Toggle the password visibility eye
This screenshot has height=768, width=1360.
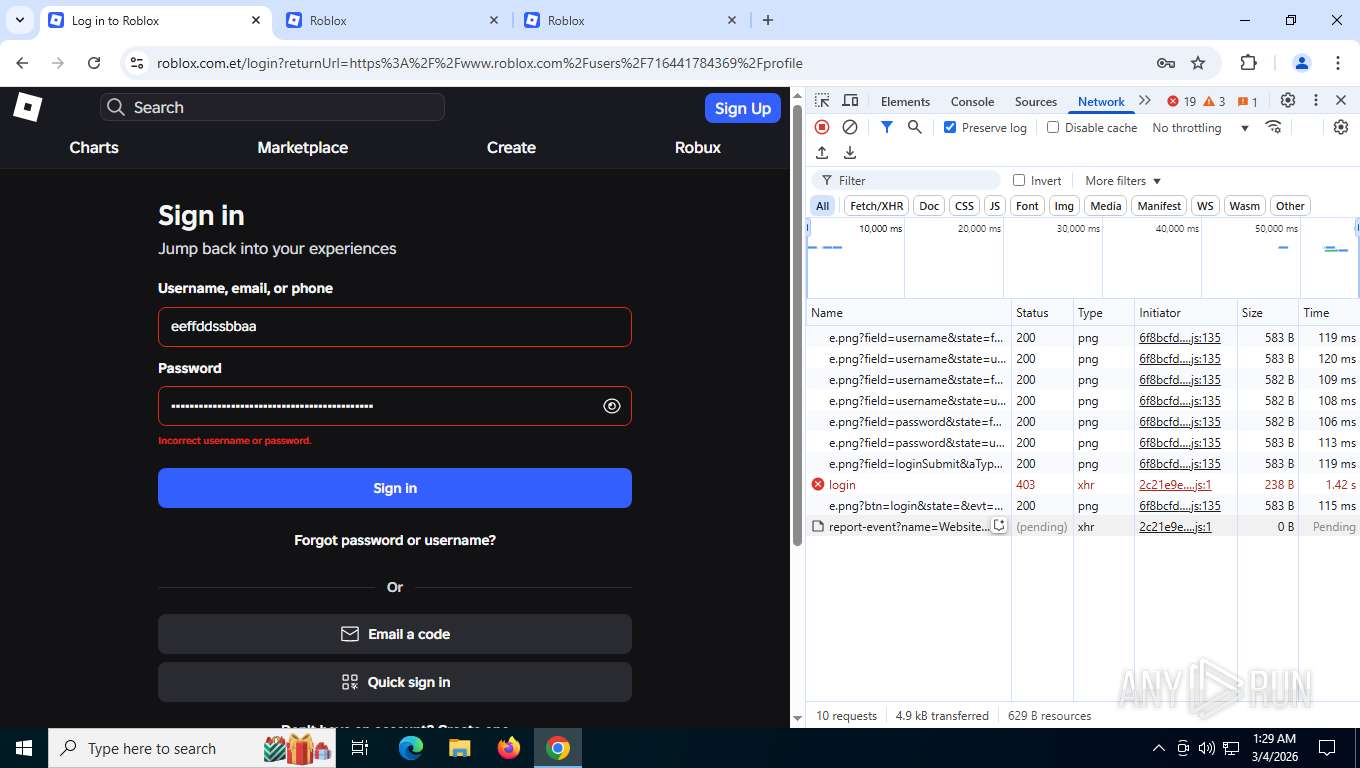(x=612, y=406)
